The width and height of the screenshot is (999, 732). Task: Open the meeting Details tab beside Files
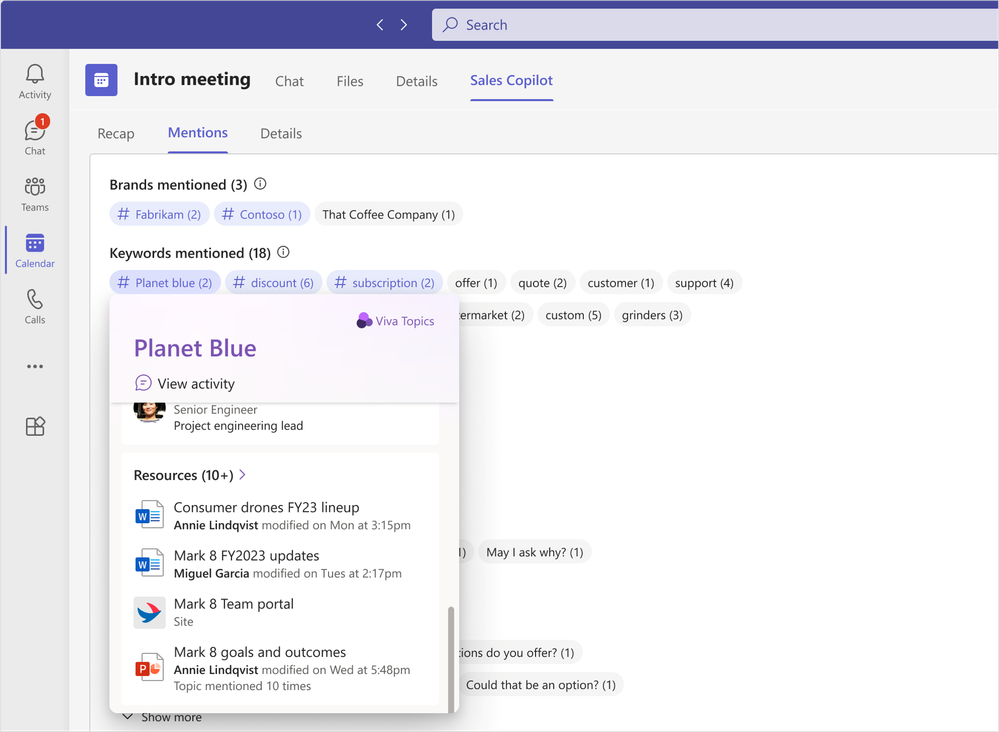pos(417,81)
